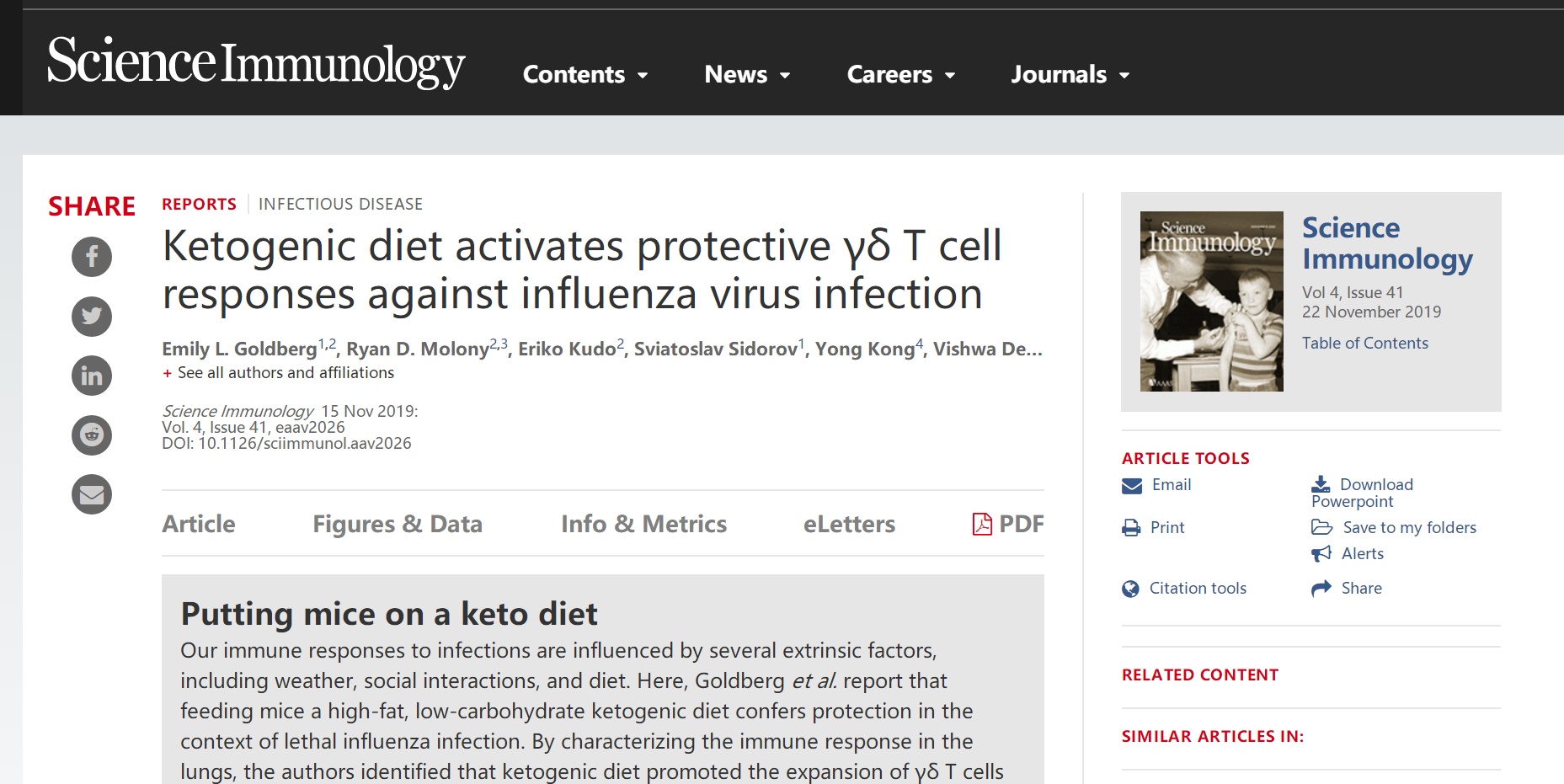
Task: Open the Journals dropdown menu
Action: coord(1070,74)
